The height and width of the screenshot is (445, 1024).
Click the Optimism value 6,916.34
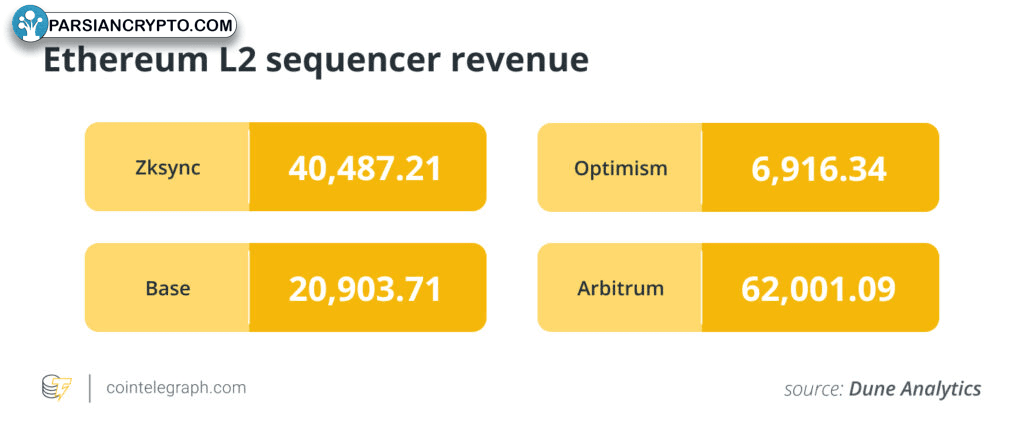(x=819, y=168)
